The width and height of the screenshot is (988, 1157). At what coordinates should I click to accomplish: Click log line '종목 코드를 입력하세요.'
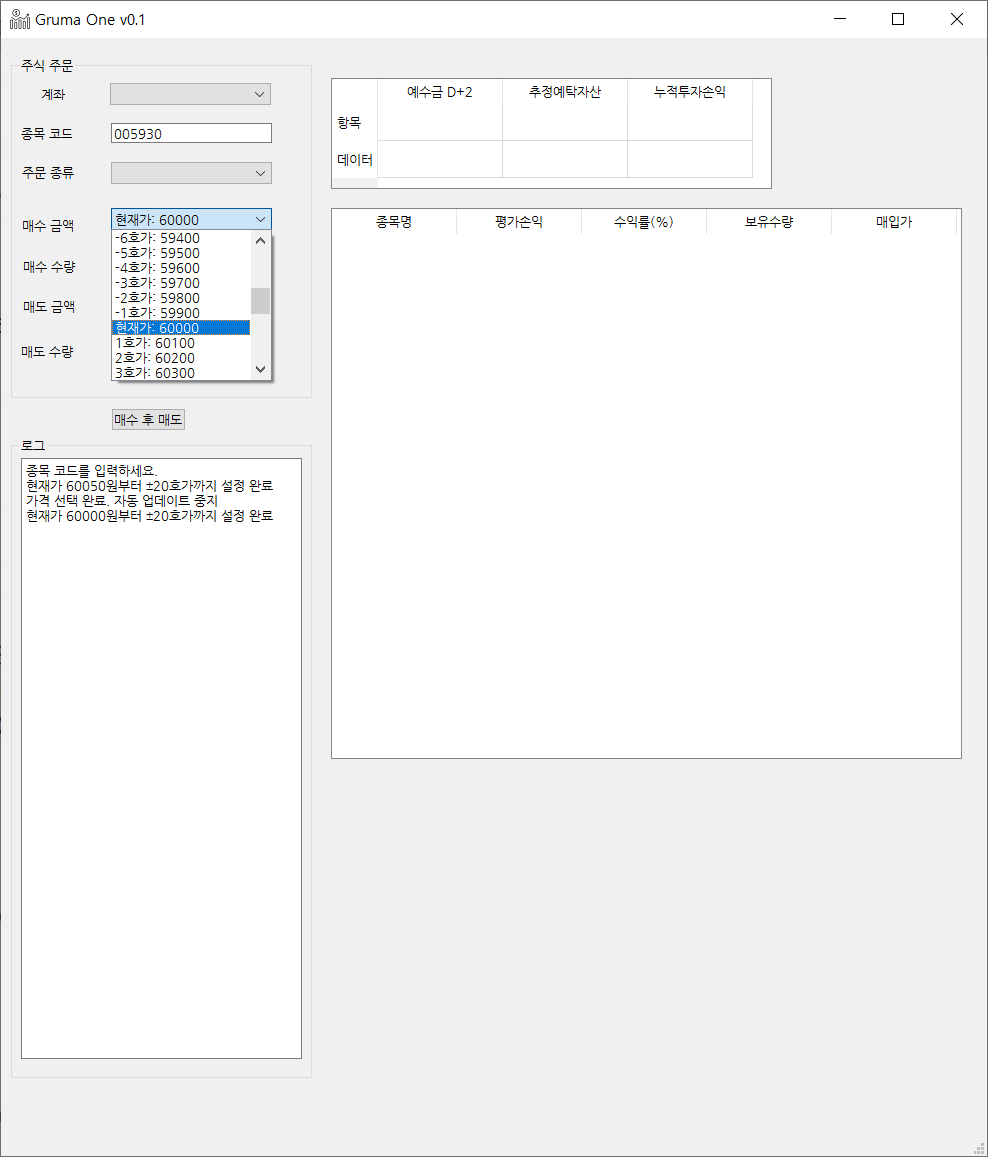coord(91,470)
